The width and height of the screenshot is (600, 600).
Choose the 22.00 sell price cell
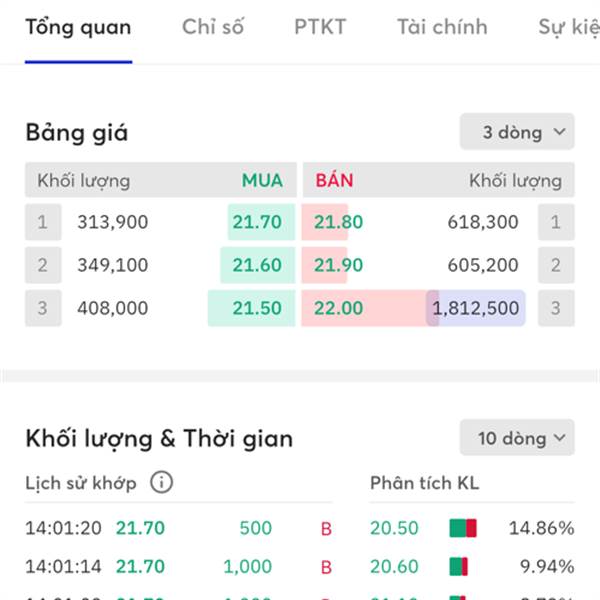(x=338, y=308)
